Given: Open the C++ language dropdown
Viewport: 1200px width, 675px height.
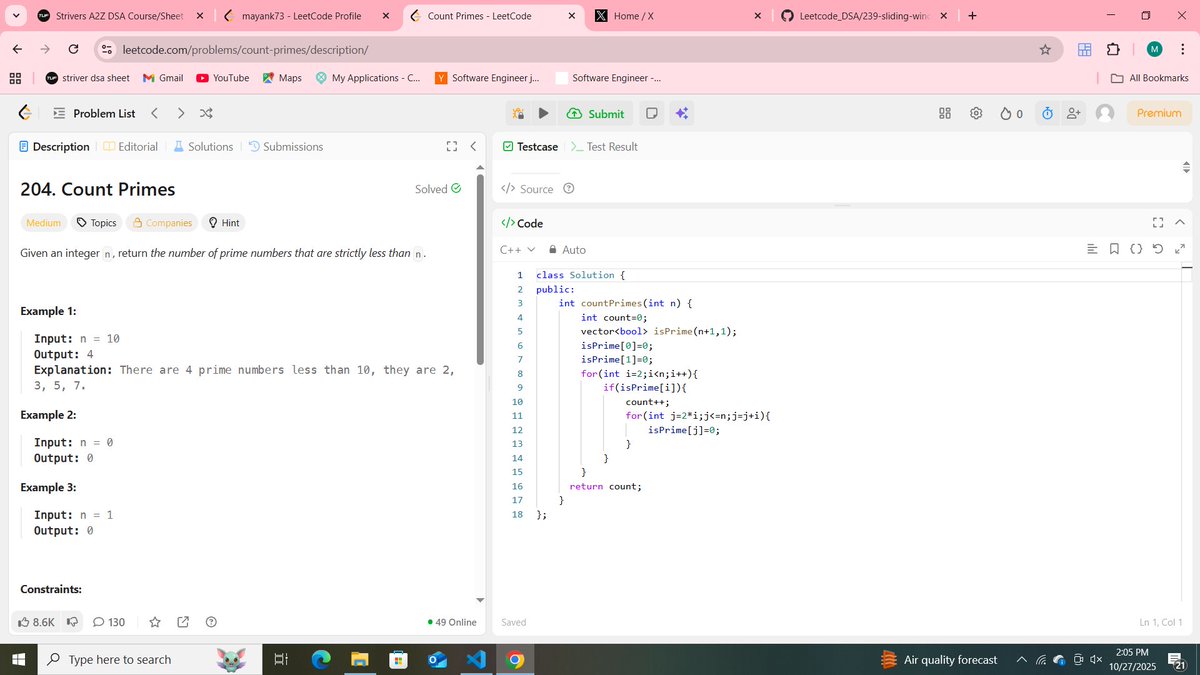Looking at the screenshot, I should 518,250.
